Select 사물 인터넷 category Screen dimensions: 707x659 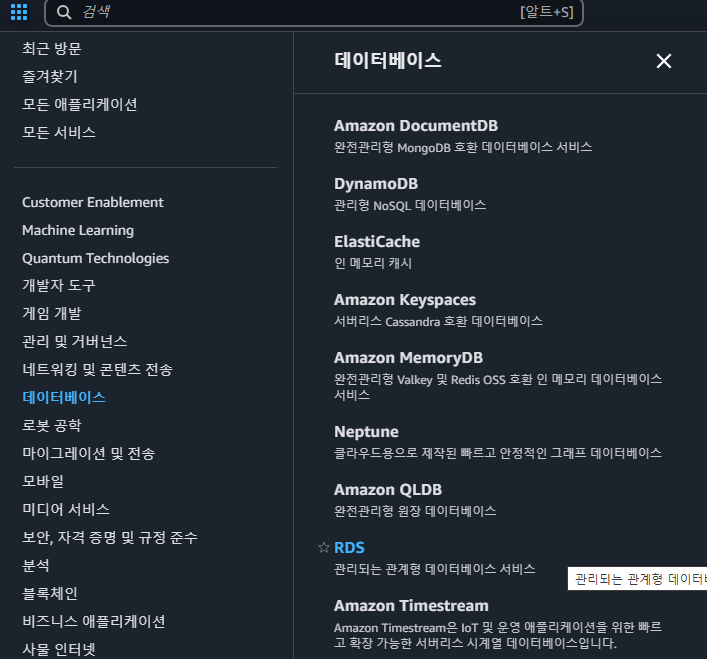pyautogui.click(x=59, y=650)
